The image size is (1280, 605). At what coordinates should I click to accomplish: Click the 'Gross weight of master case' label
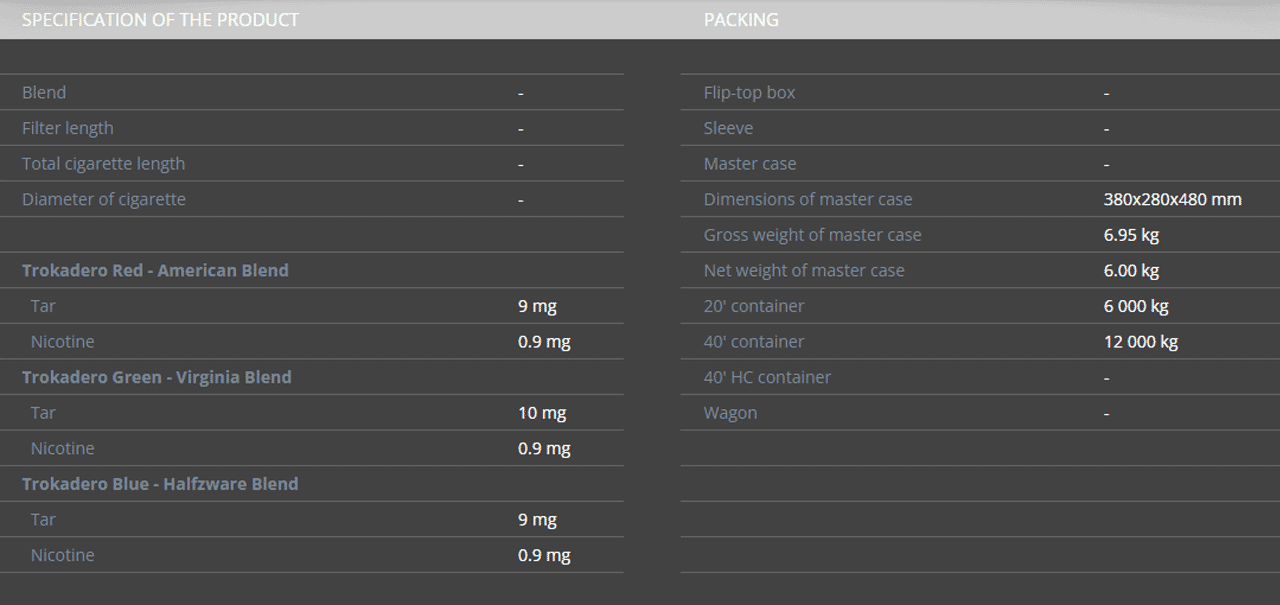pyautogui.click(x=813, y=235)
